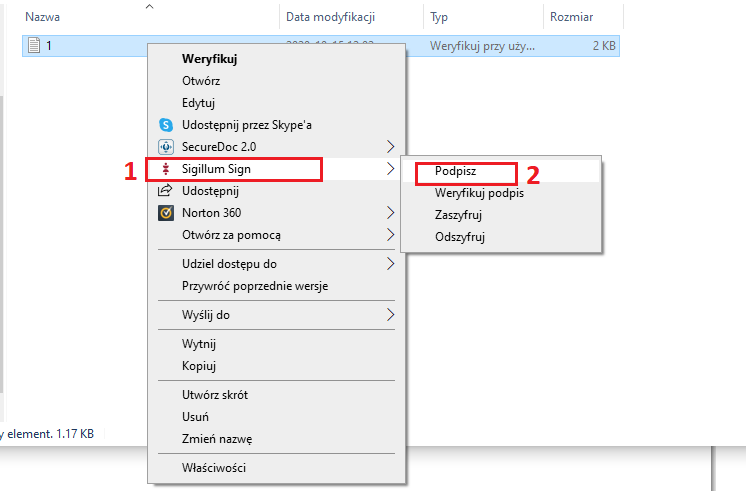The image size is (746, 491).
Task: Expand the Otwórz za pomocą submenu arrow
Action: (391, 235)
